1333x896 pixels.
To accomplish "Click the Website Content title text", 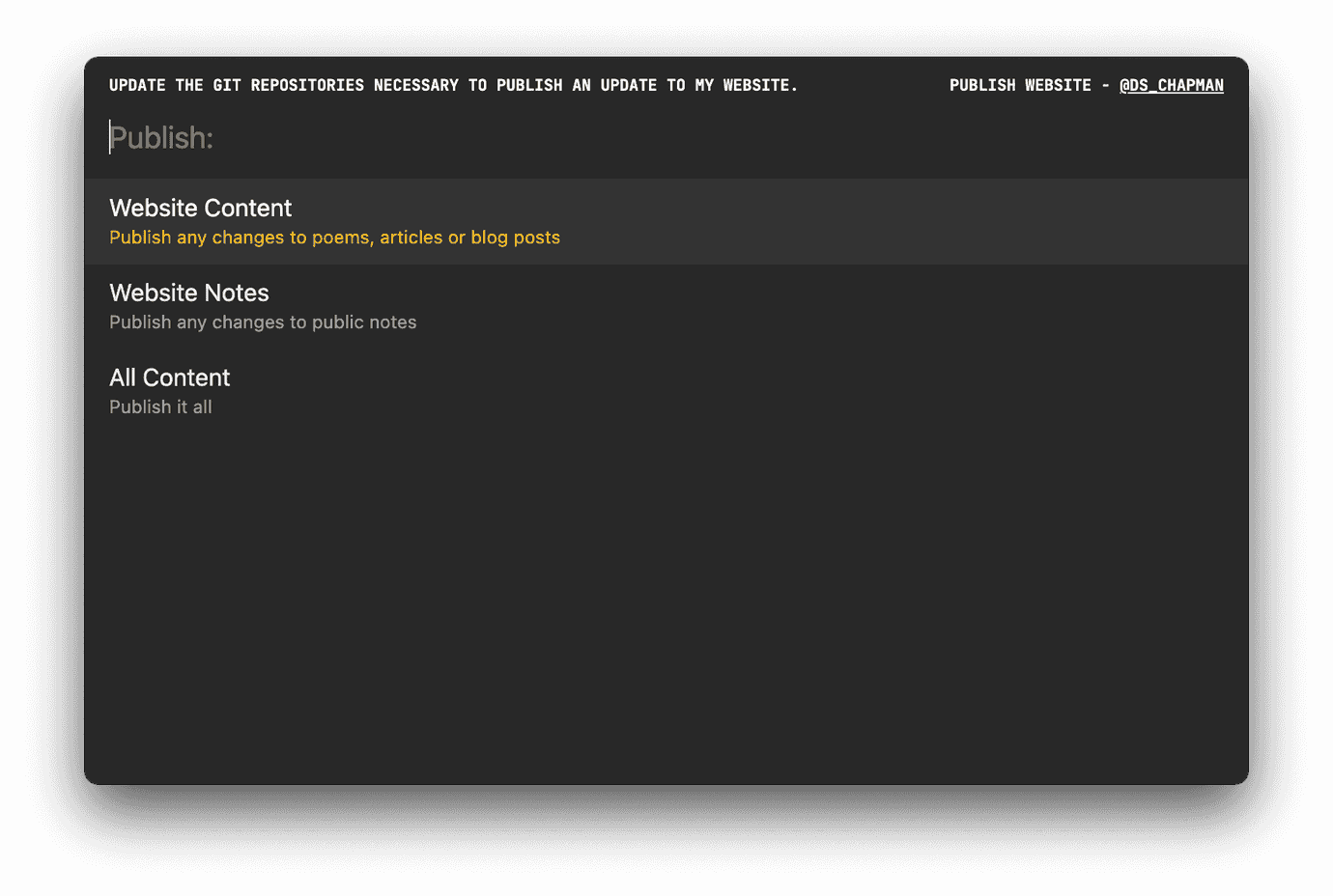I will [x=200, y=208].
